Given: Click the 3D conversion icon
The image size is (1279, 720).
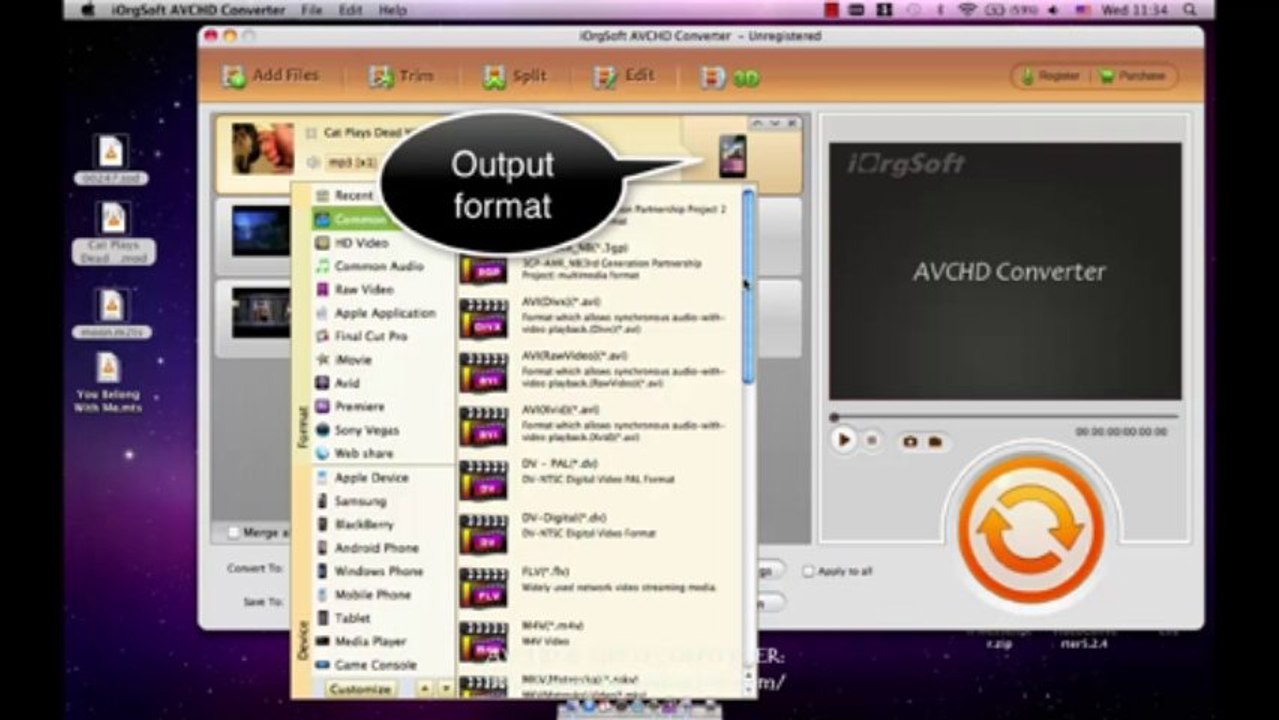Looking at the screenshot, I should (x=730, y=77).
